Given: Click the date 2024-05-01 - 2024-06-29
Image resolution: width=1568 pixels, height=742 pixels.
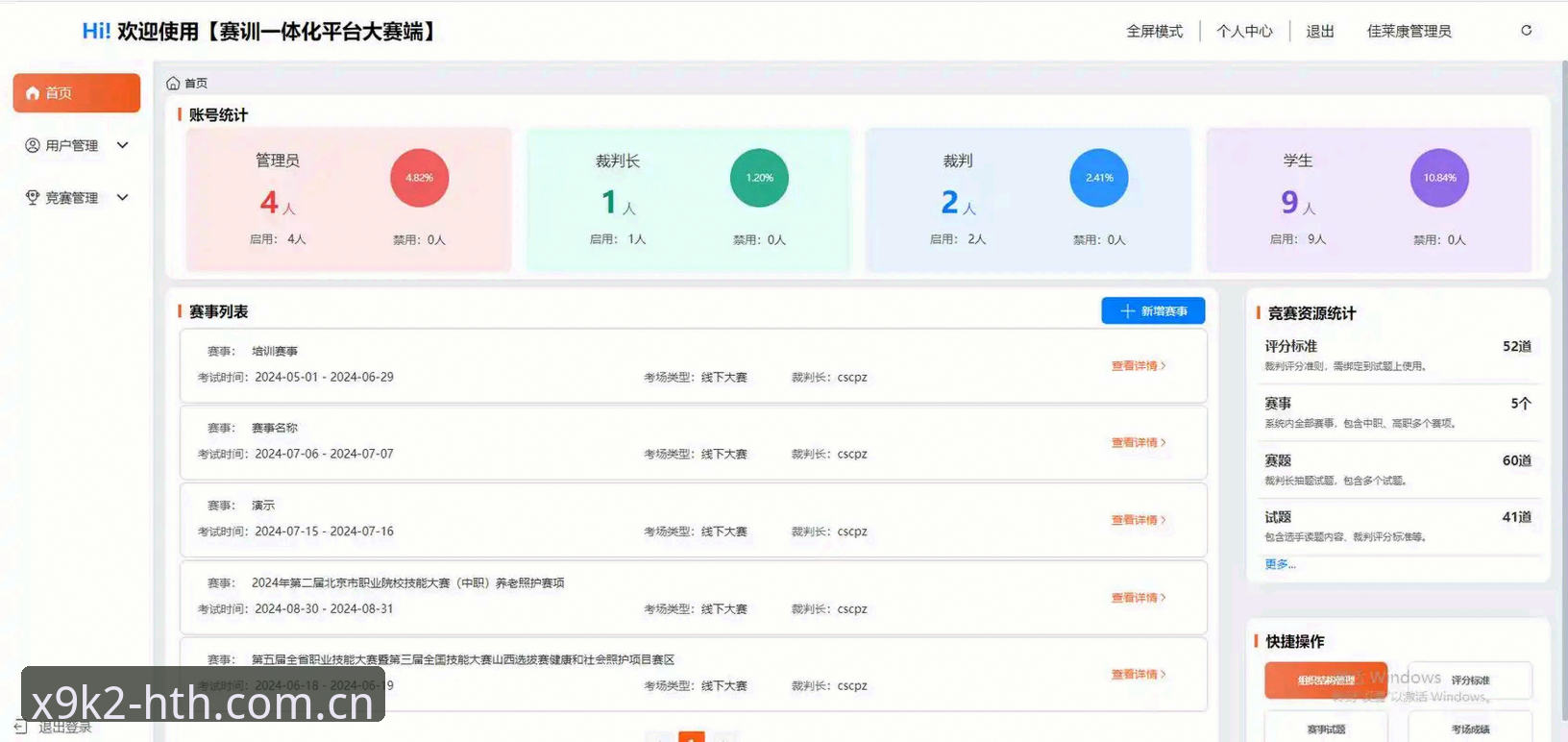Looking at the screenshot, I should pos(324,378).
